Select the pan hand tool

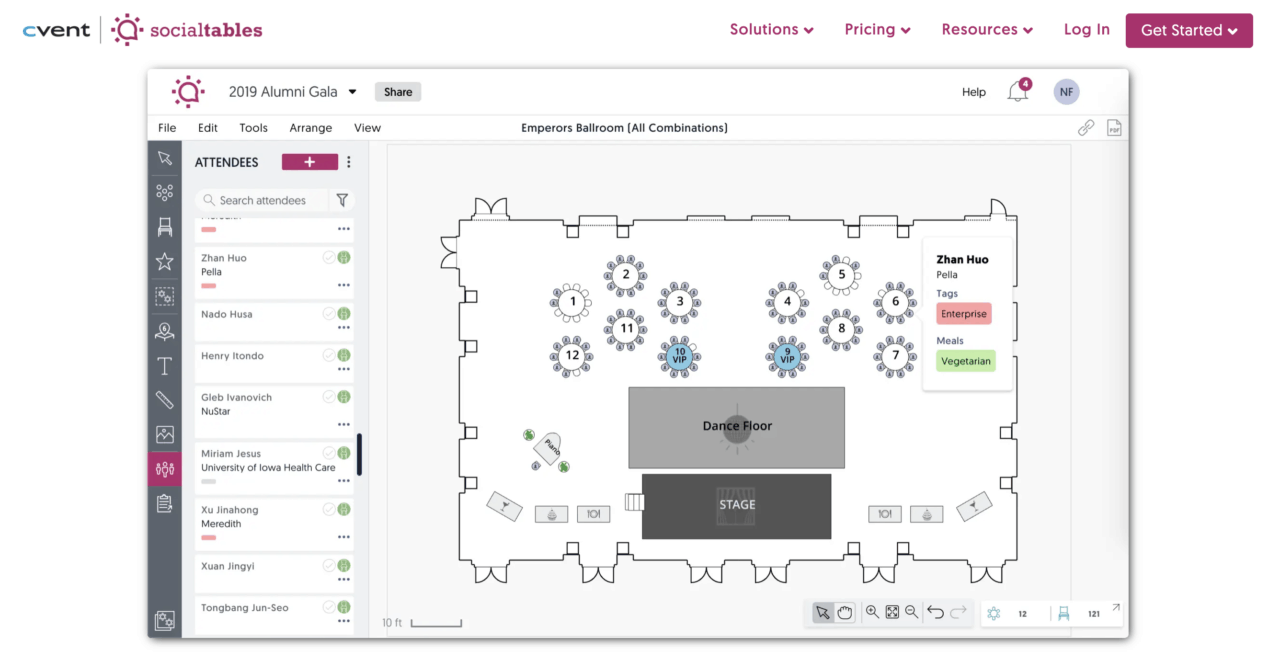pos(845,612)
